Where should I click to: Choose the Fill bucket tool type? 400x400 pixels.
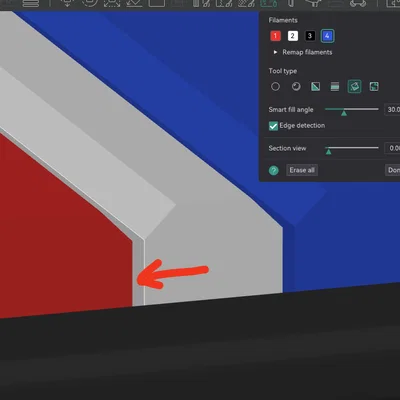(354, 87)
